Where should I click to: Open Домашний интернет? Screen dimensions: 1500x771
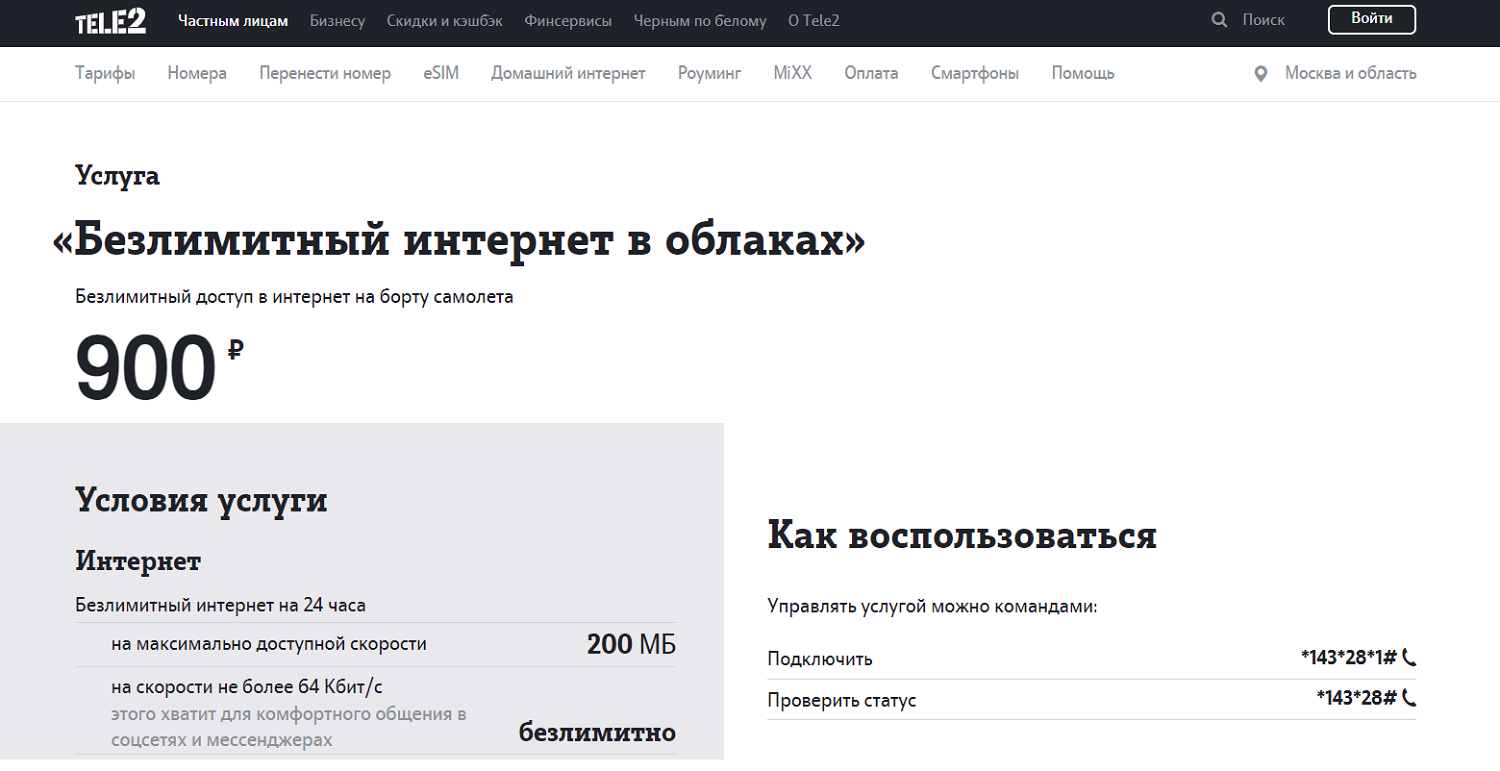point(568,73)
